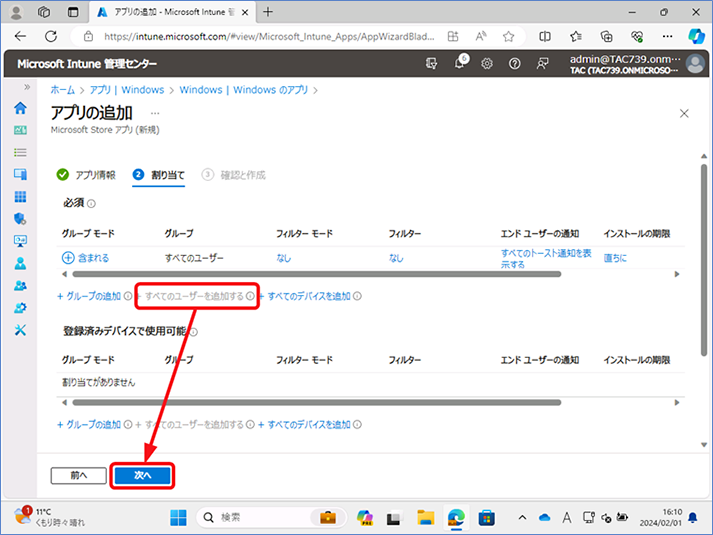The image size is (713, 535).
Task: Follow Windows | Windows のアプリ breadcrumb
Action: [244, 90]
